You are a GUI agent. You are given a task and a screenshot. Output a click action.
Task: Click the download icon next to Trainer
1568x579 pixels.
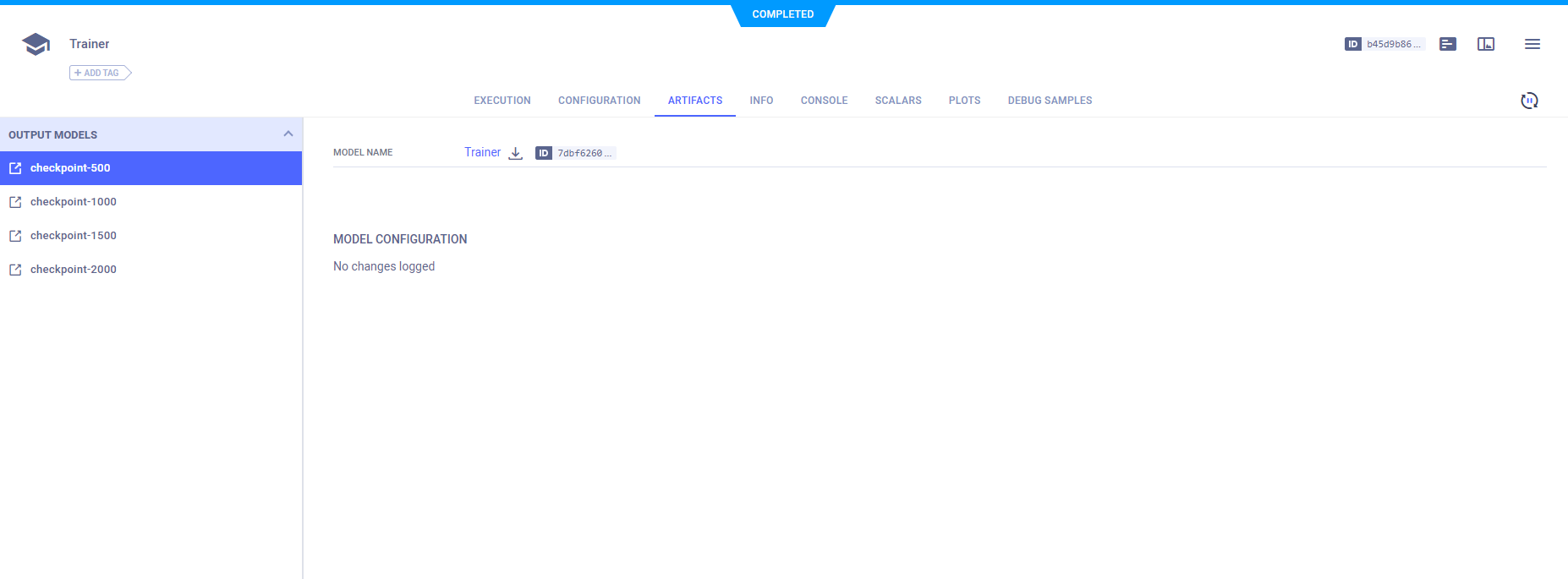pos(516,153)
